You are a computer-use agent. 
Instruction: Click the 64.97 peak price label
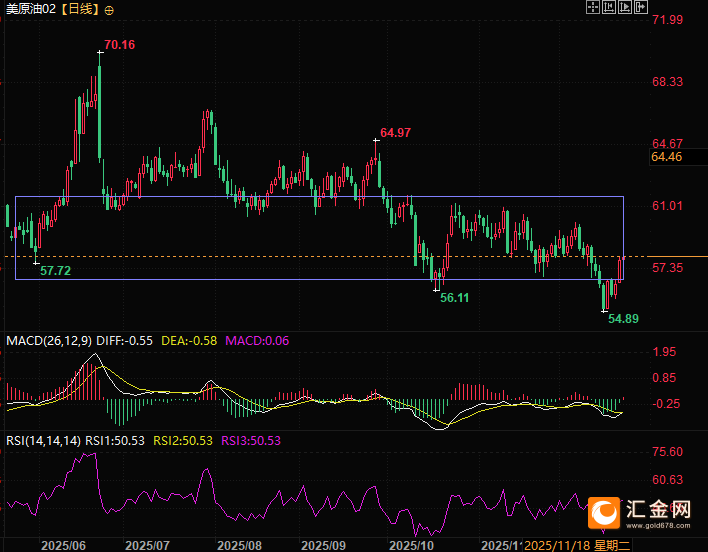coord(395,133)
